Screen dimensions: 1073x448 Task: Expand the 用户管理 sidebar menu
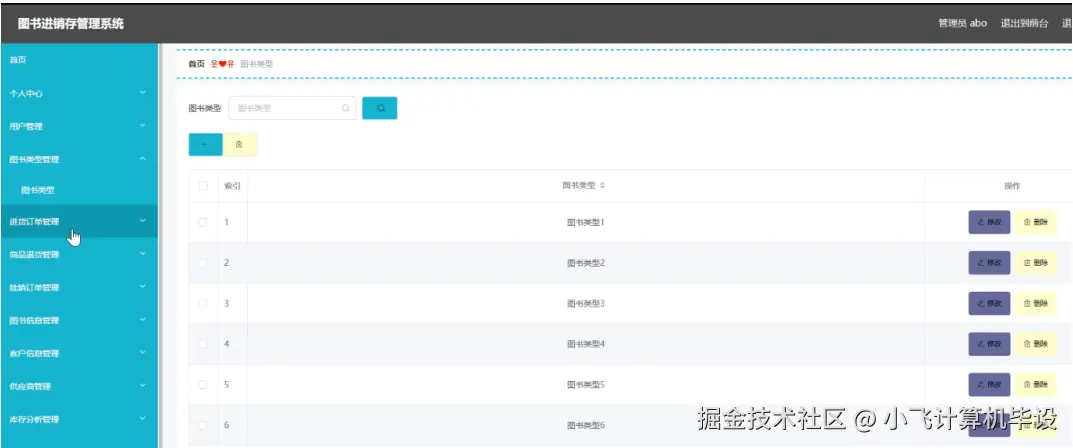[x=79, y=126]
